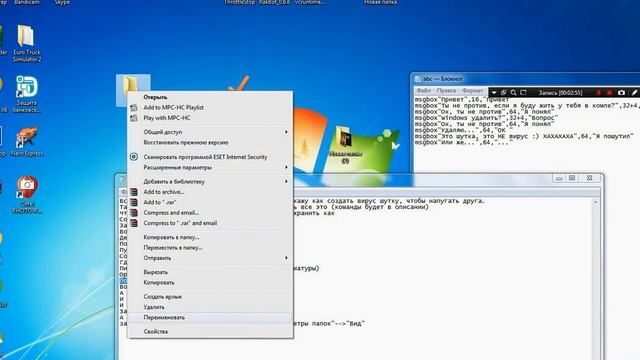Expand the Общий доступ submenu arrow

286,132
